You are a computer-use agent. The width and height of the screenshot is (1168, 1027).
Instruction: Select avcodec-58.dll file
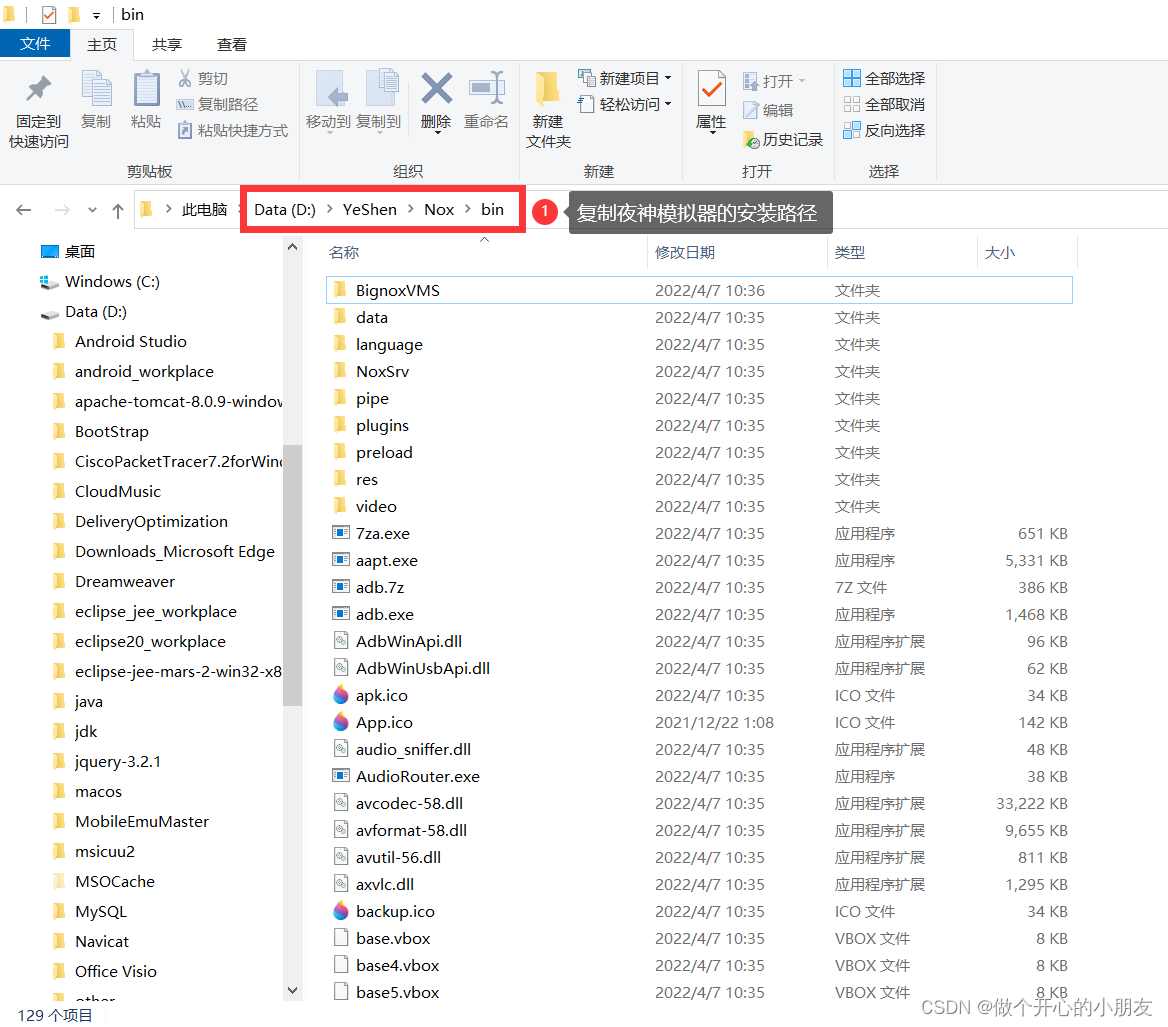[x=699, y=803]
